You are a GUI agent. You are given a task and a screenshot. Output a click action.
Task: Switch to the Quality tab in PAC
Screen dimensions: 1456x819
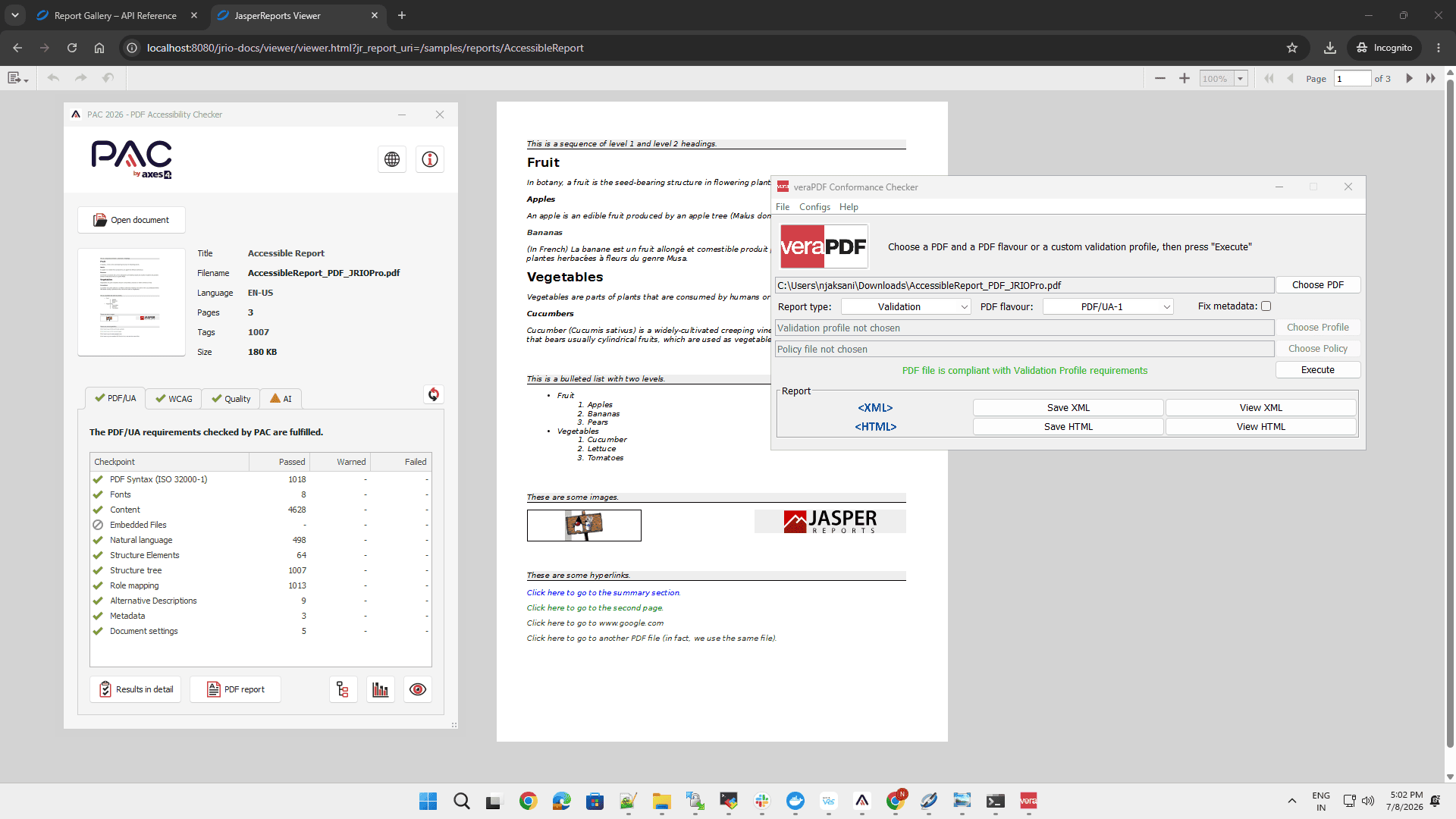231,399
